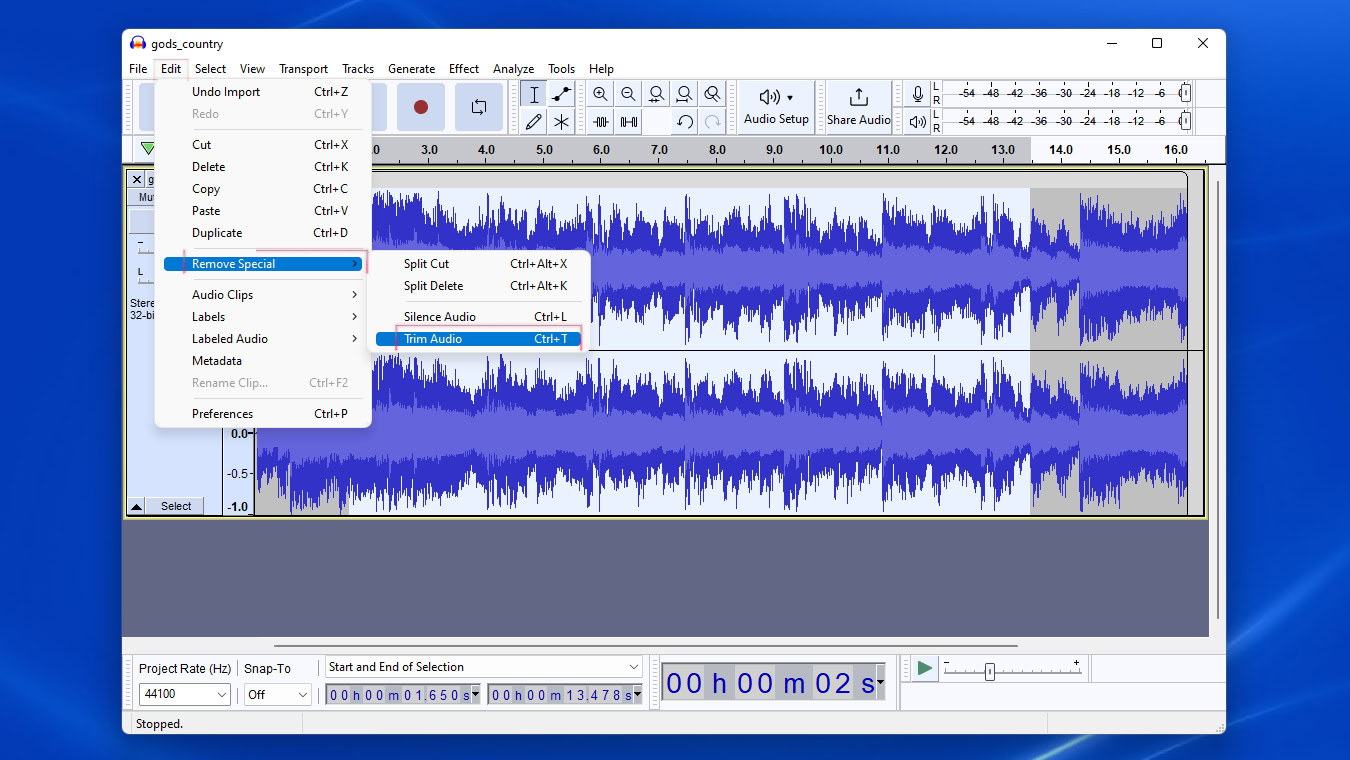Screen dimensions: 1350x760
Task: Toggle the Loop playback button
Action: coord(479,107)
